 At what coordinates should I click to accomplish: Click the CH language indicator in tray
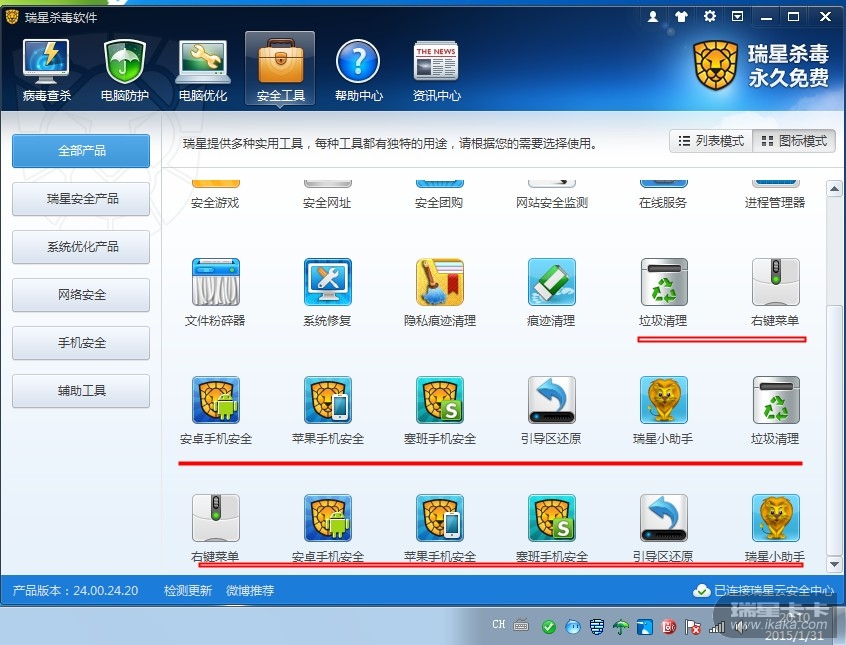point(499,624)
